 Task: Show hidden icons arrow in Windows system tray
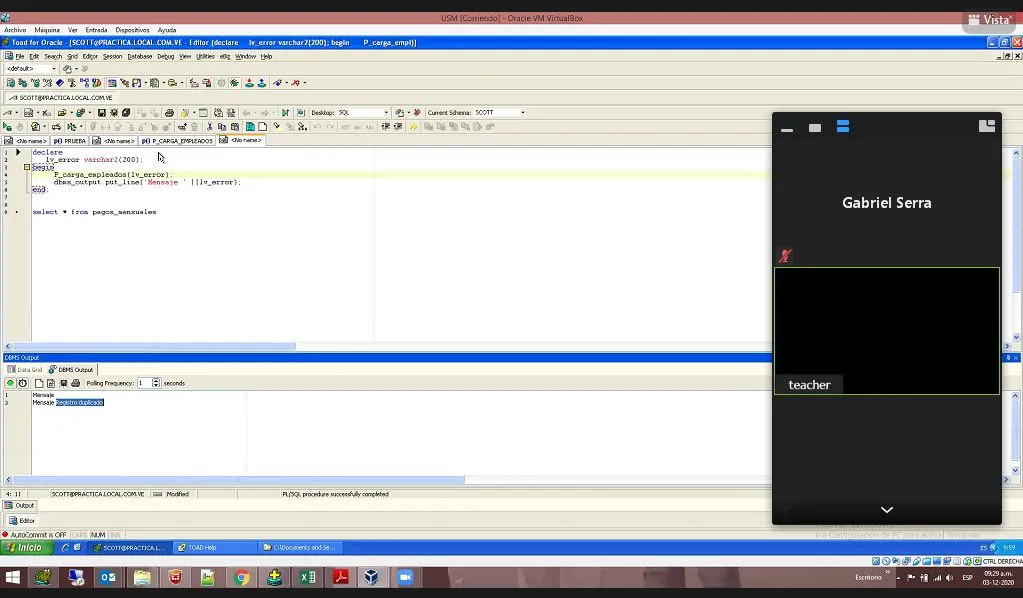click(x=898, y=578)
